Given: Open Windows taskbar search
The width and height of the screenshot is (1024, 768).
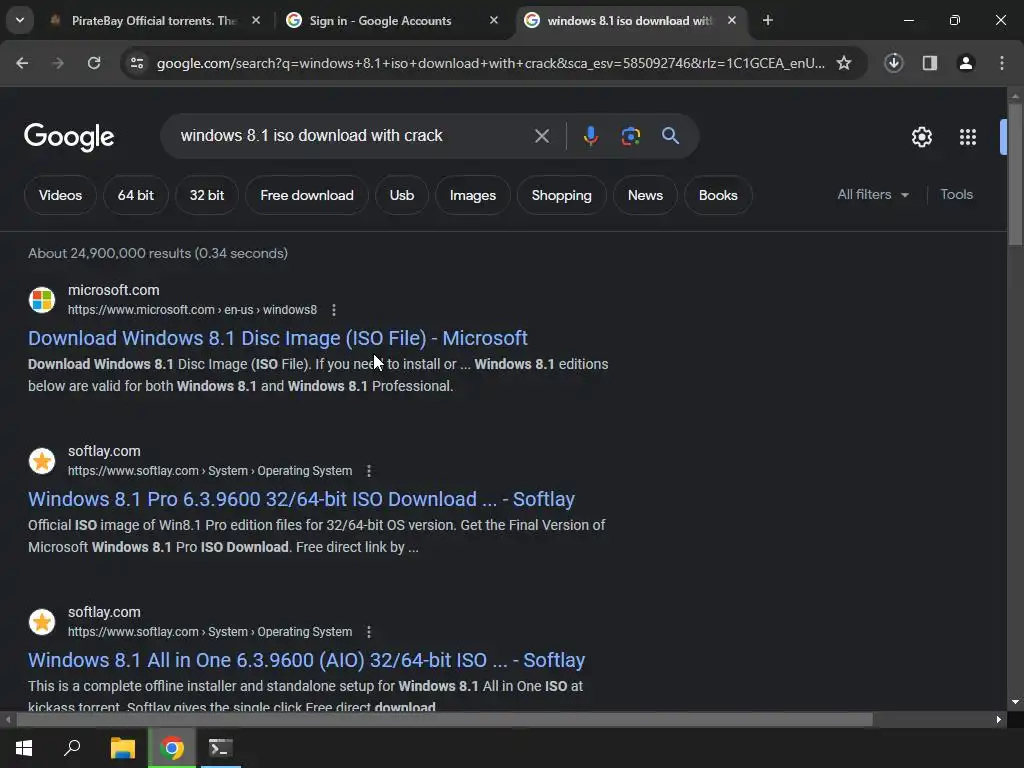Looking at the screenshot, I should click(72, 748).
